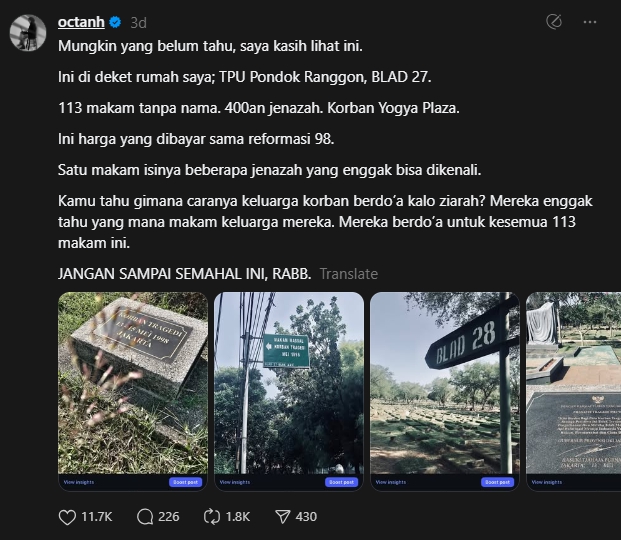The height and width of the screenshot is (540, 621).
Task: Open the octanh username link
Action: tap(81, 22)
